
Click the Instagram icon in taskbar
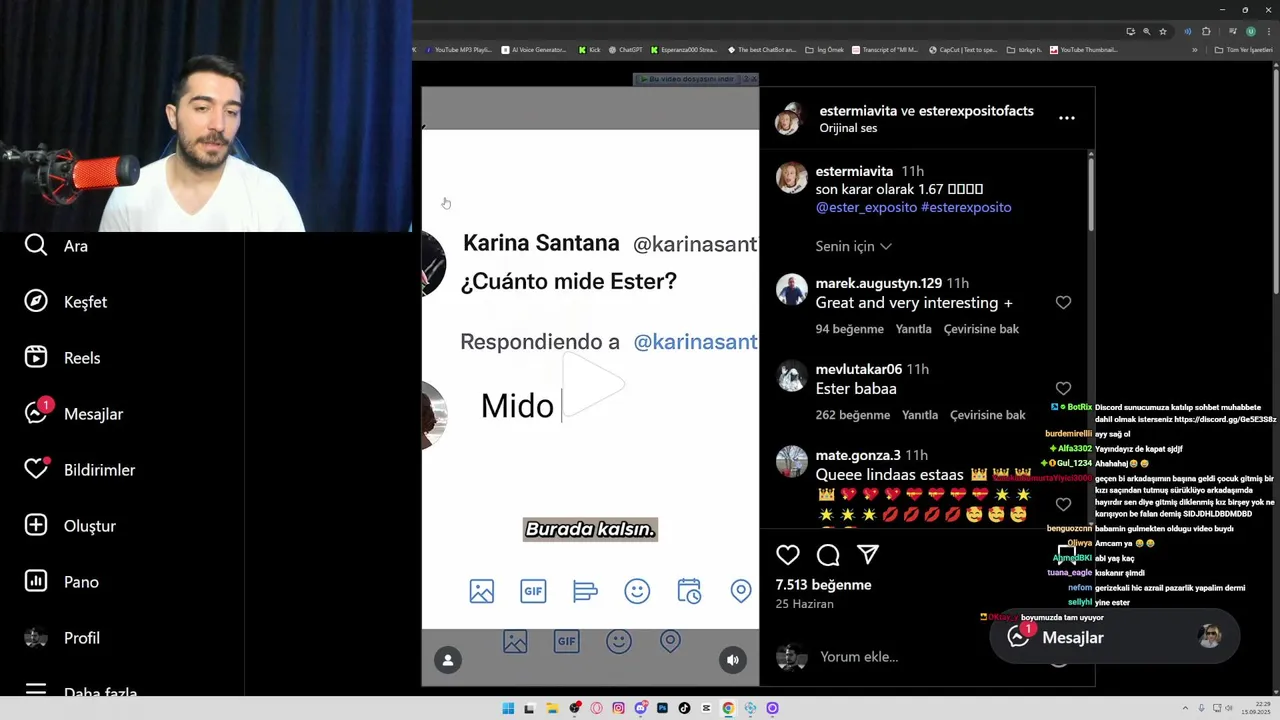click(x=618, y=708)
